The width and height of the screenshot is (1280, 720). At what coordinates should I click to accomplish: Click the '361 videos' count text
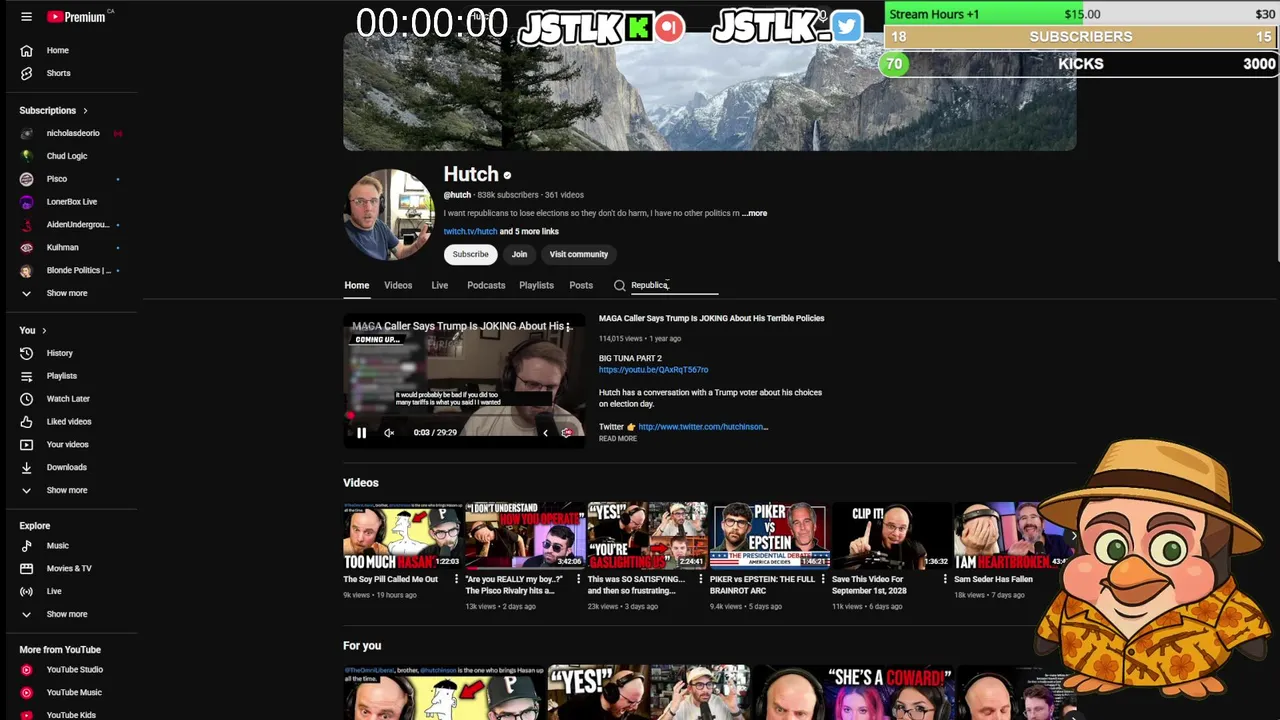tap(564, 195)
